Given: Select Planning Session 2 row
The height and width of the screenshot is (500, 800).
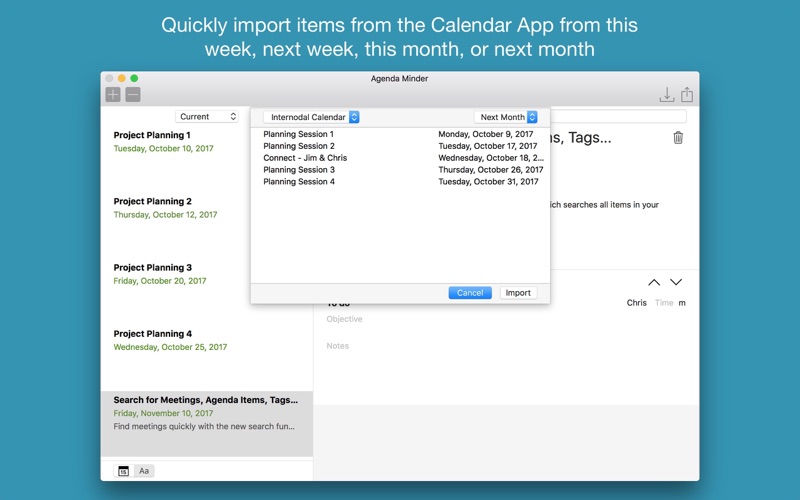Looking at the screenshot, I should [400, 146].
